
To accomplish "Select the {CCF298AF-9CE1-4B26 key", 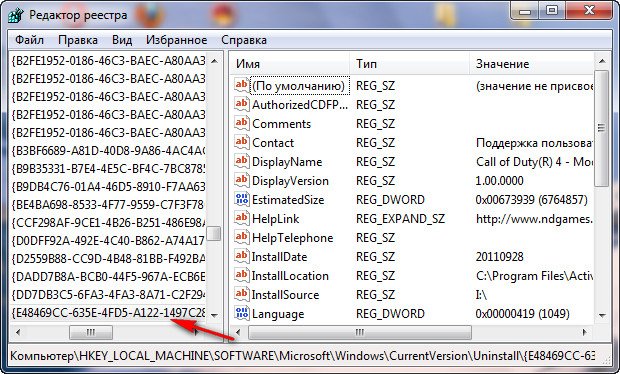I will (109, 223).
